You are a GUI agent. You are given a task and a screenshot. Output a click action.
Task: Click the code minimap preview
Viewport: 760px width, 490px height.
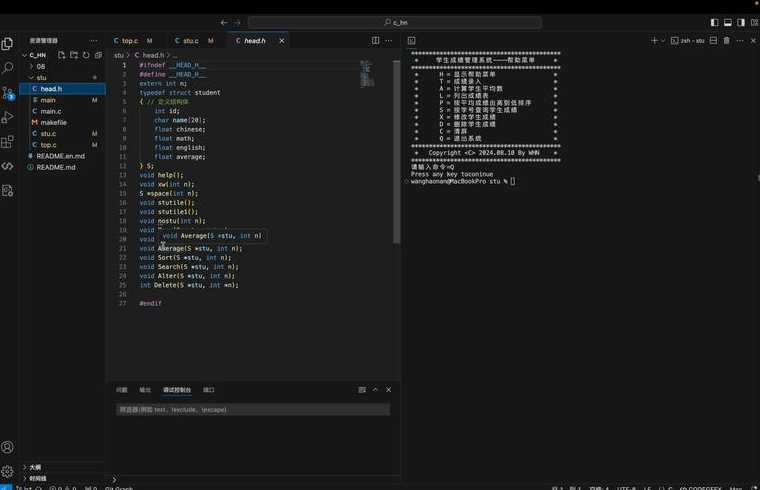(367, 74)
